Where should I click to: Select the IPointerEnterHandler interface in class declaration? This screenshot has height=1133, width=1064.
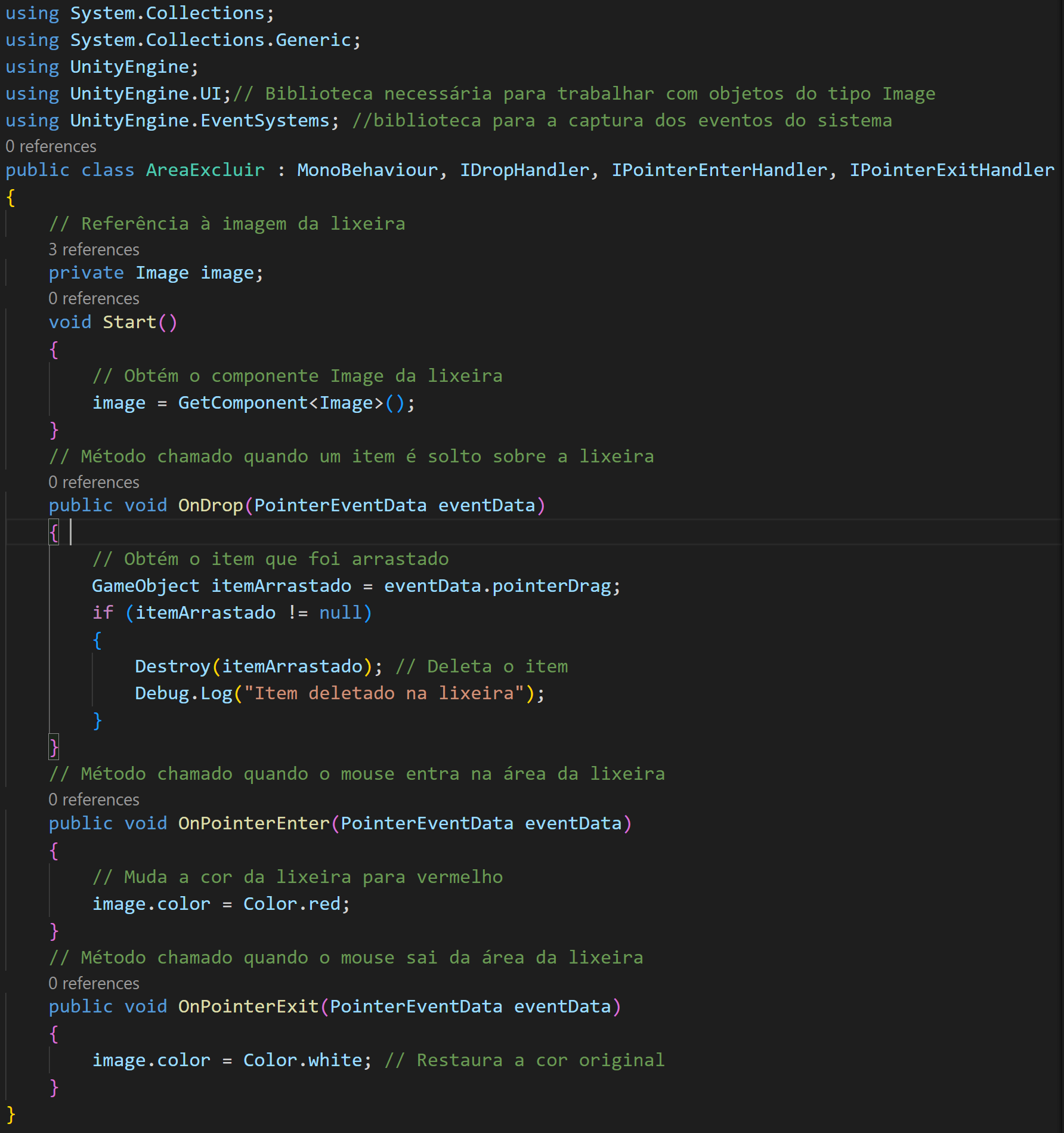(719, 170)
